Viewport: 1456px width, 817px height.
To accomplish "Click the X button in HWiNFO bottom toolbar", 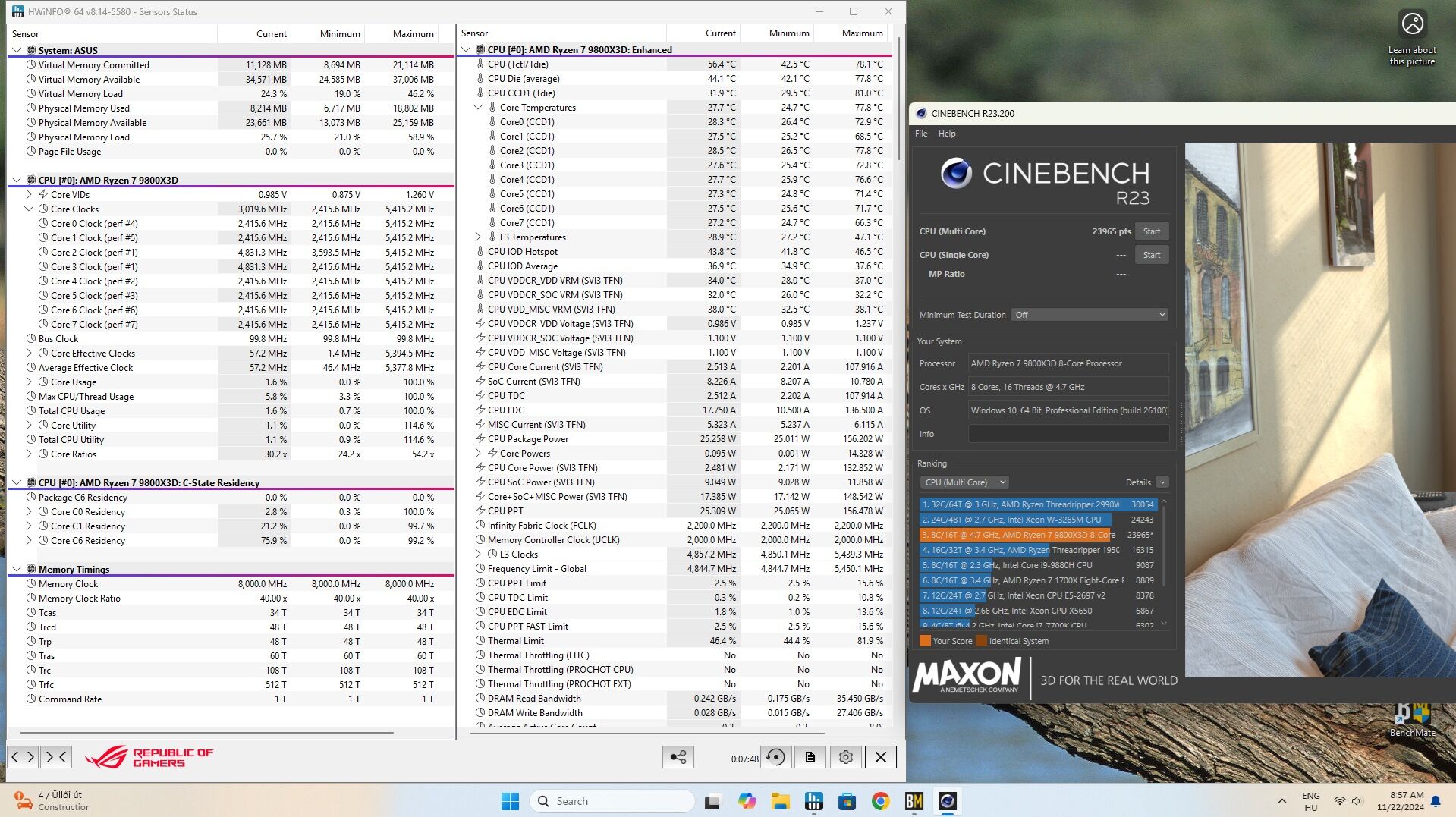I will tap(881, 757).
